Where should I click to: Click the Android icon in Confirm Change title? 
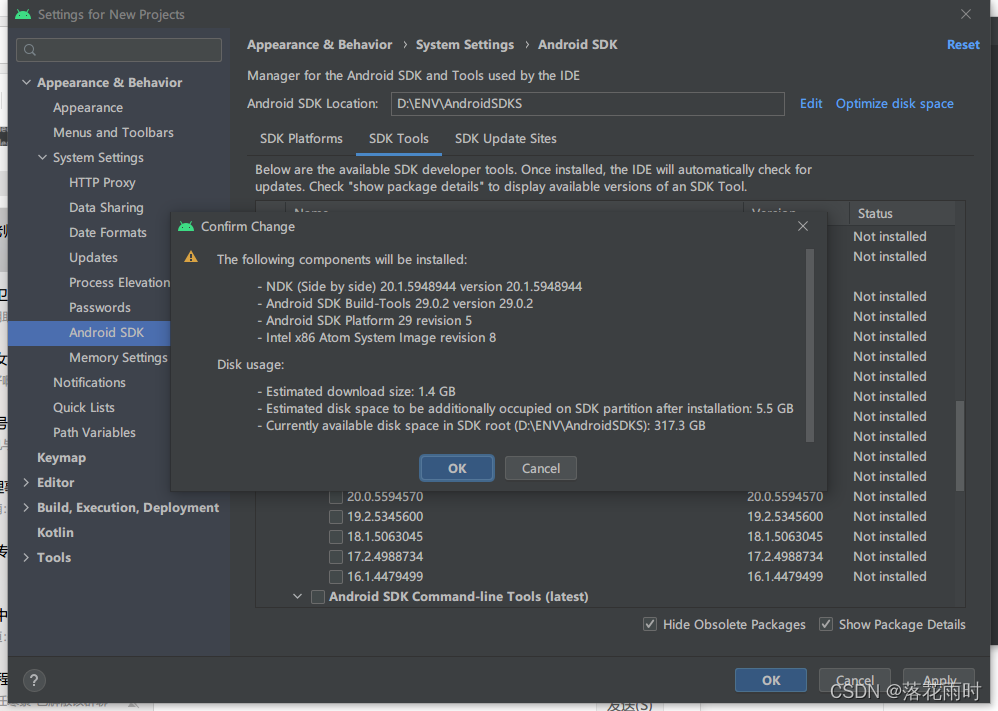click(x=186, y=227)
